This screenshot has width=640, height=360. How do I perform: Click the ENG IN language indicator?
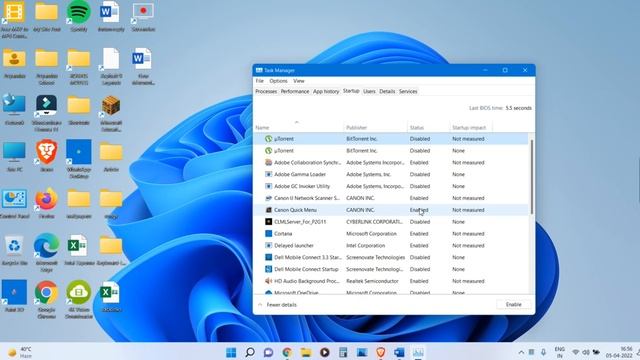click(560, 352)
